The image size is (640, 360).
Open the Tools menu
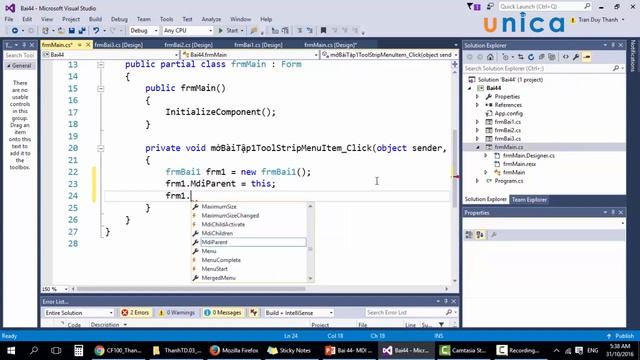(166, 19)
